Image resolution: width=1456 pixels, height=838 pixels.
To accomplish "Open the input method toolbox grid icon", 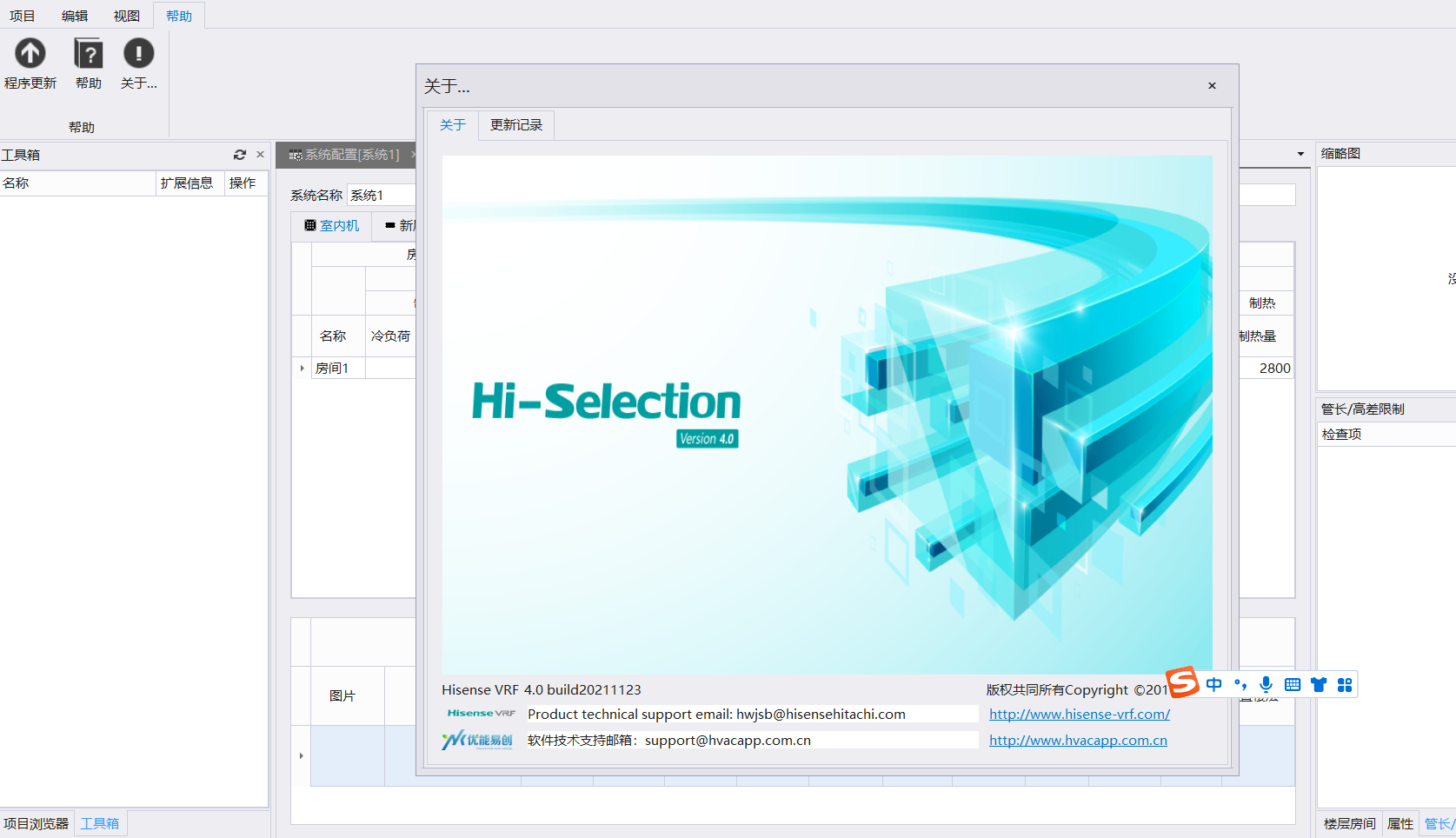I will [1345, 685].
